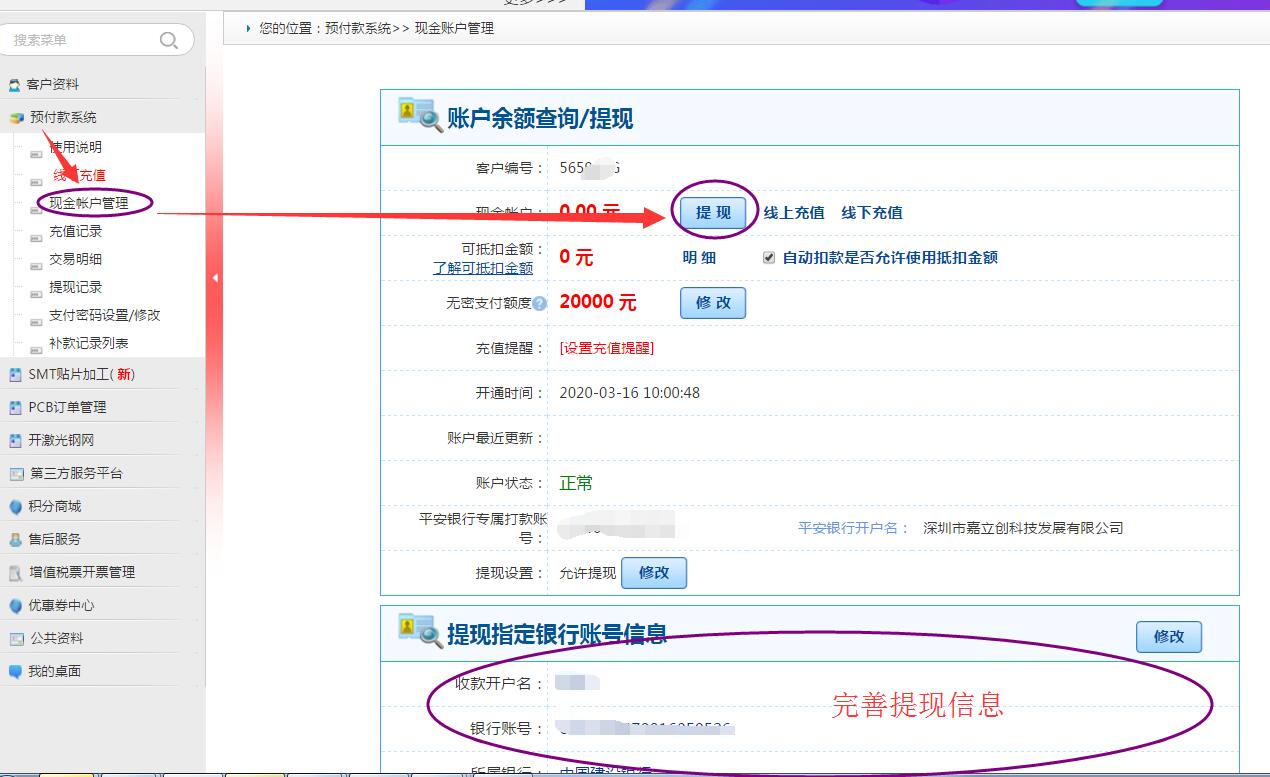Click the 增值税票开票管理 sidebar icon
Screen dimensions: 1270x777
pos(15,573)
